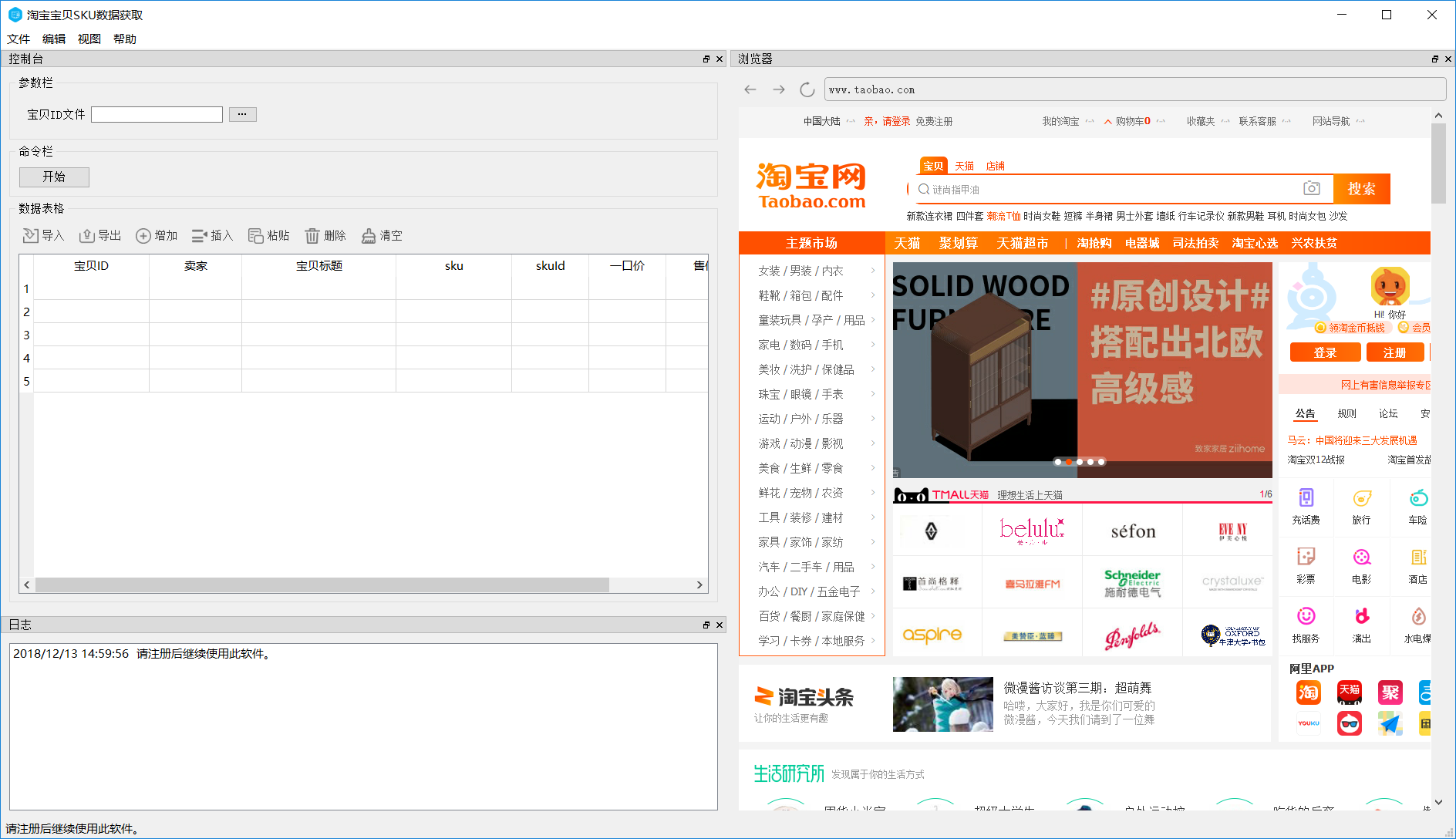
Task: Switch to the 规则 notice tab
Action: pos(1347,413)
